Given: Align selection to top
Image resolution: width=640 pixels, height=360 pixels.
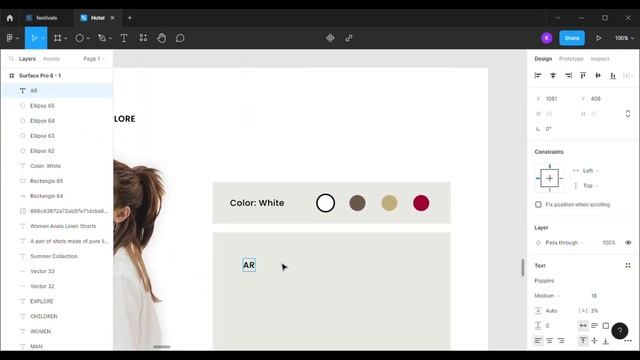Looking at the screenshot, I should [583, 76].
